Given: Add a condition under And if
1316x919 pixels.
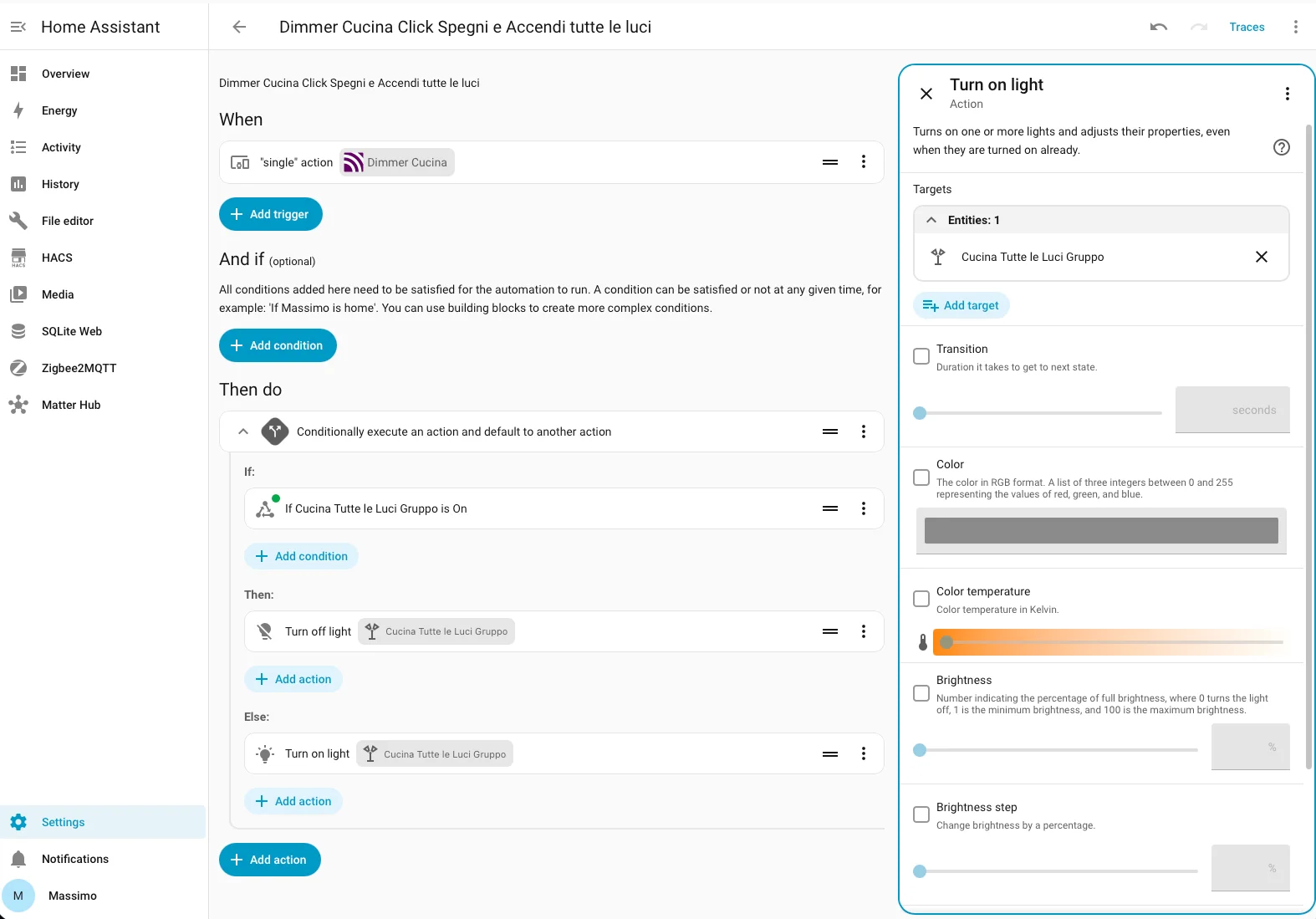Looking at the screenshot, I should pos(278,345).
